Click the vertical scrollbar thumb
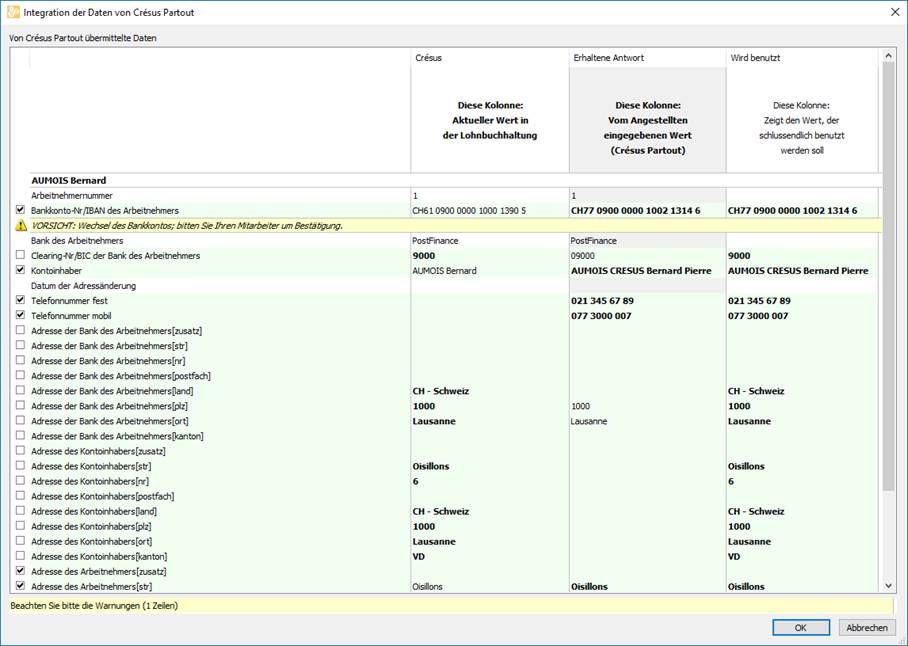Image resolution: width=908 pixels, height=646 pixels. [888, 277]
